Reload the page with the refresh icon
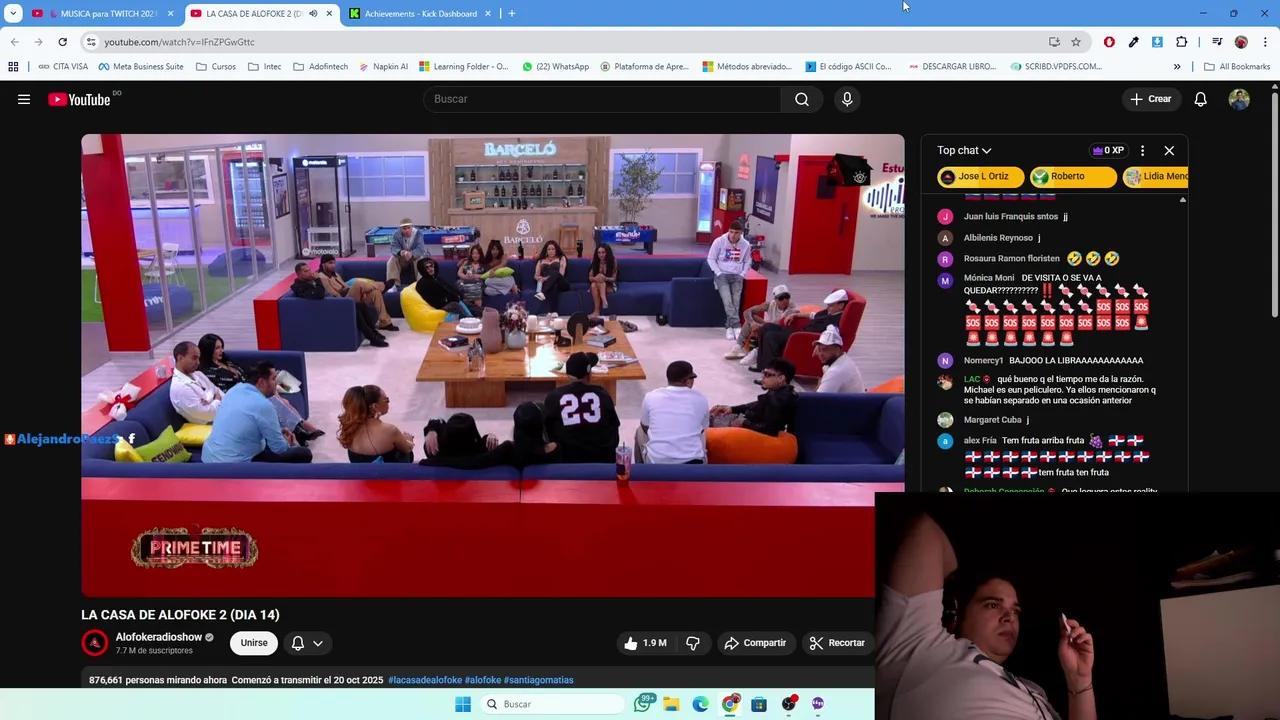This screenshot has height=720, width=1280. [x=62, y=42]
